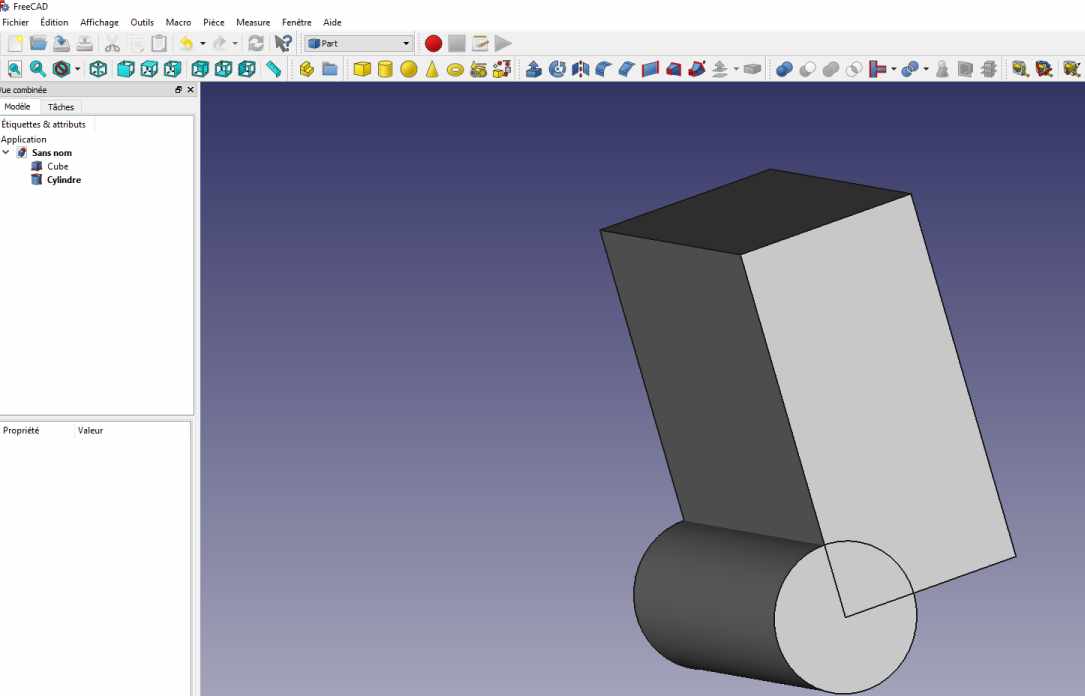1085x696 pixels.
Task: Open the Fichier menu
Action: coord(15,22)
